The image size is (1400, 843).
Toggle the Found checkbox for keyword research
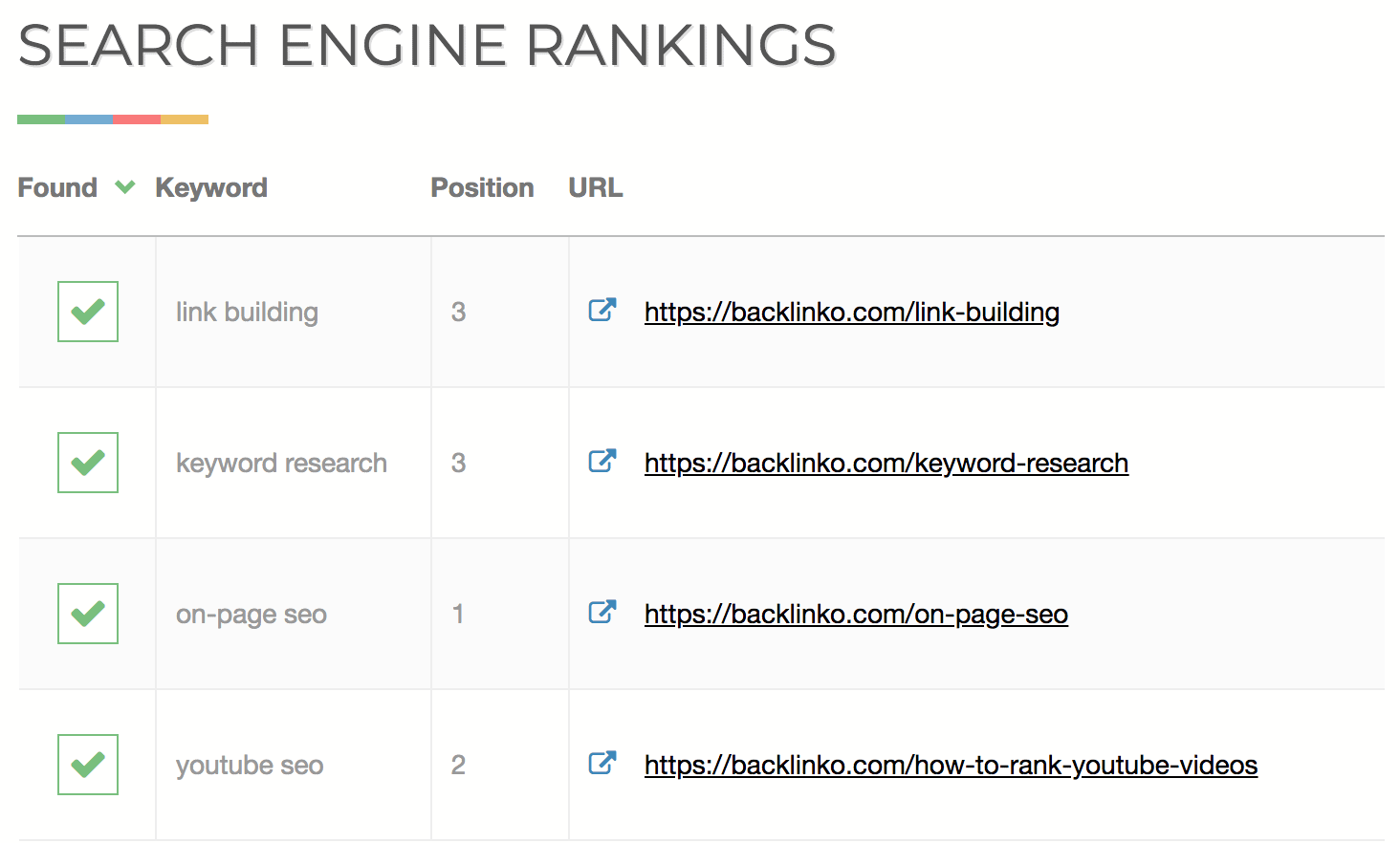88,463
